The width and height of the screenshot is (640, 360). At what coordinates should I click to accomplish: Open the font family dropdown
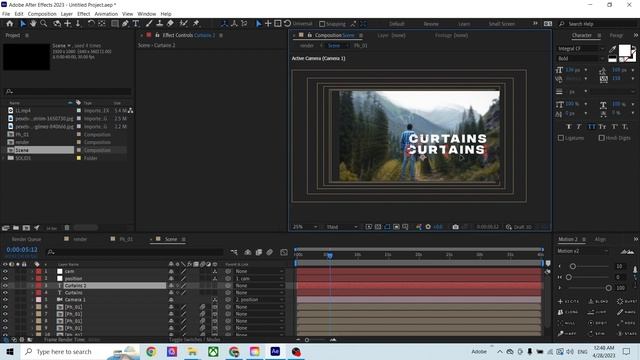point(580,49)
